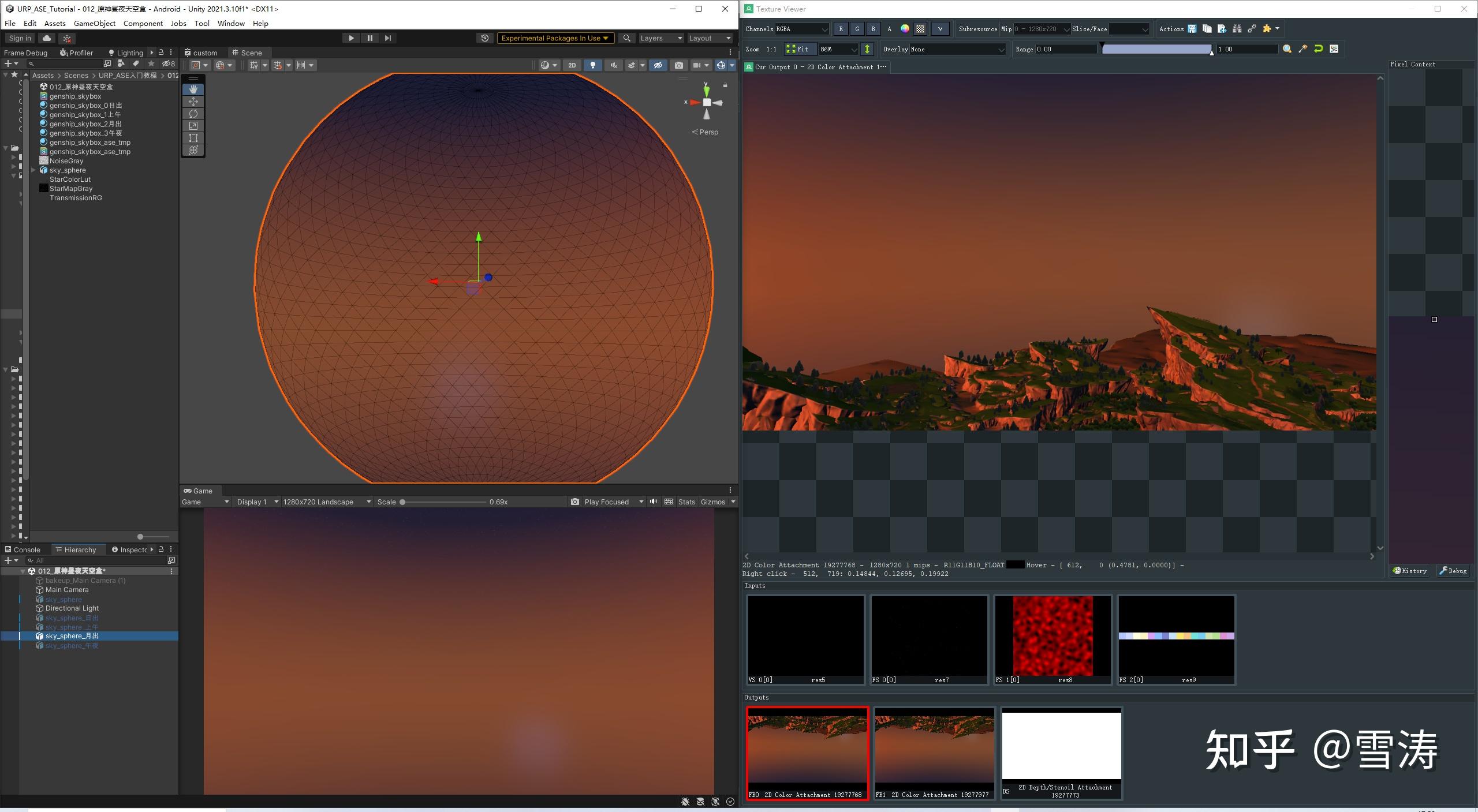Viewport: 1478px width, 812px height.
Task: Click the scene audio mute icon
Action: pos(613,65)
